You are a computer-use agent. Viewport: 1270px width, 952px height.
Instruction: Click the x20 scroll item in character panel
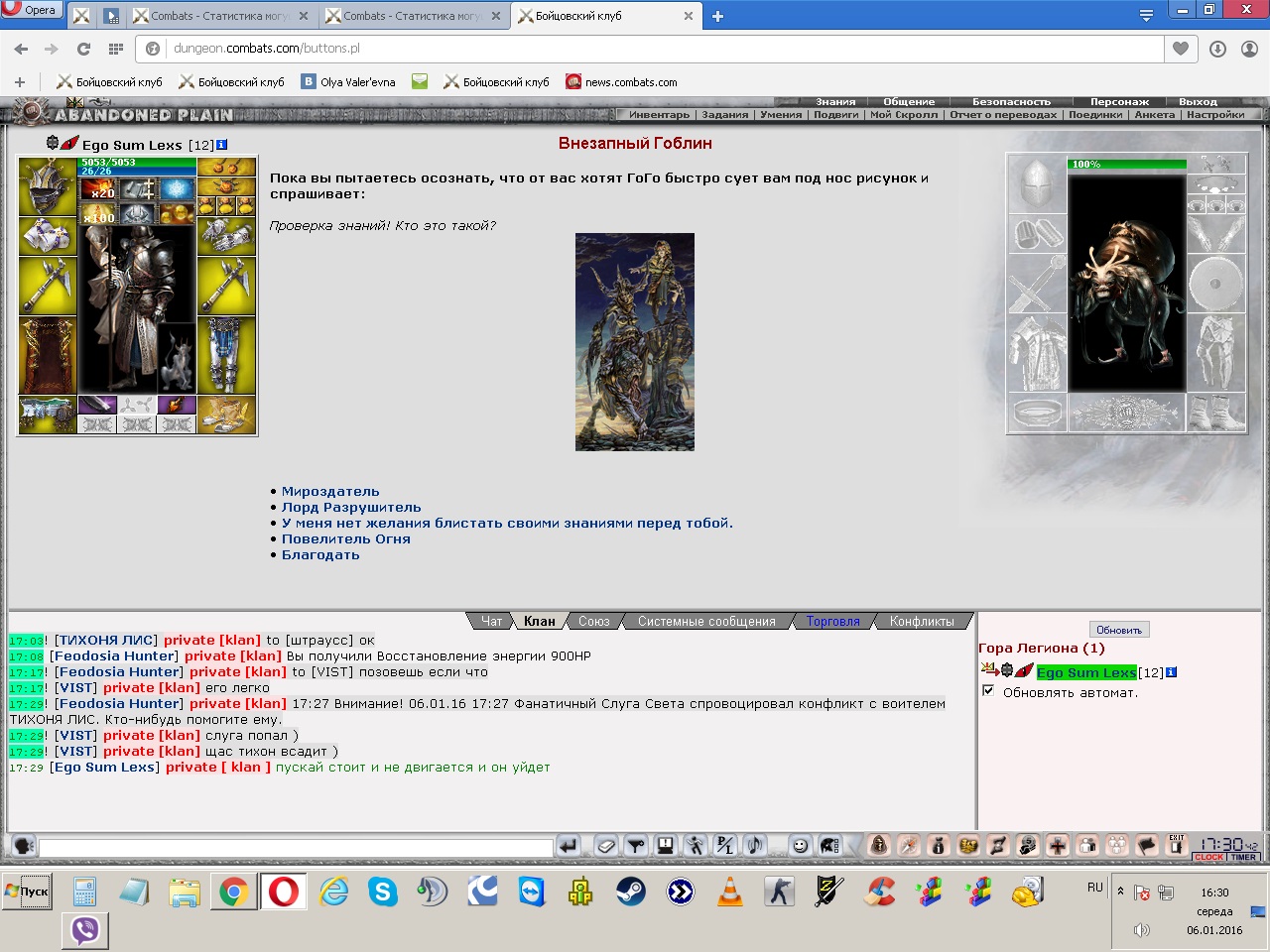click(98, 189)
